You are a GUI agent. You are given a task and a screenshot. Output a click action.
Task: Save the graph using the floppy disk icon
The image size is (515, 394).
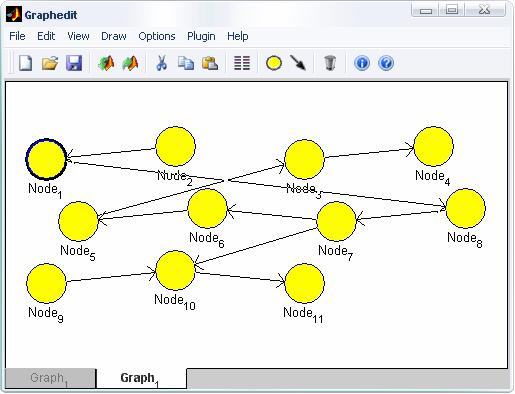coord(74,63)
